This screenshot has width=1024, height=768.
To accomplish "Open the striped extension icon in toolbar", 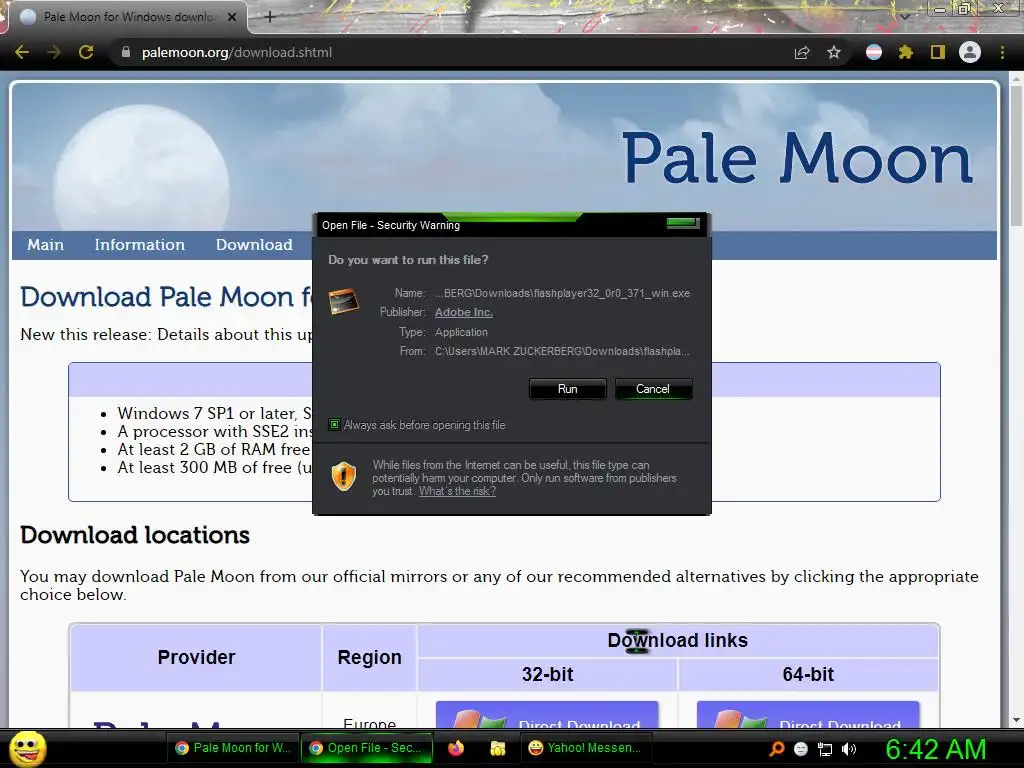I will click(x=874, y=52).
